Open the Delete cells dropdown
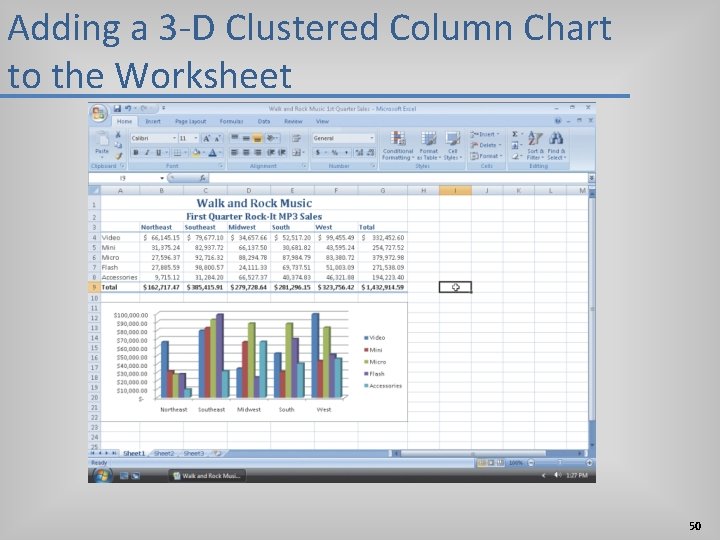This screenshot has width=720, height=540. coord(485,145)
